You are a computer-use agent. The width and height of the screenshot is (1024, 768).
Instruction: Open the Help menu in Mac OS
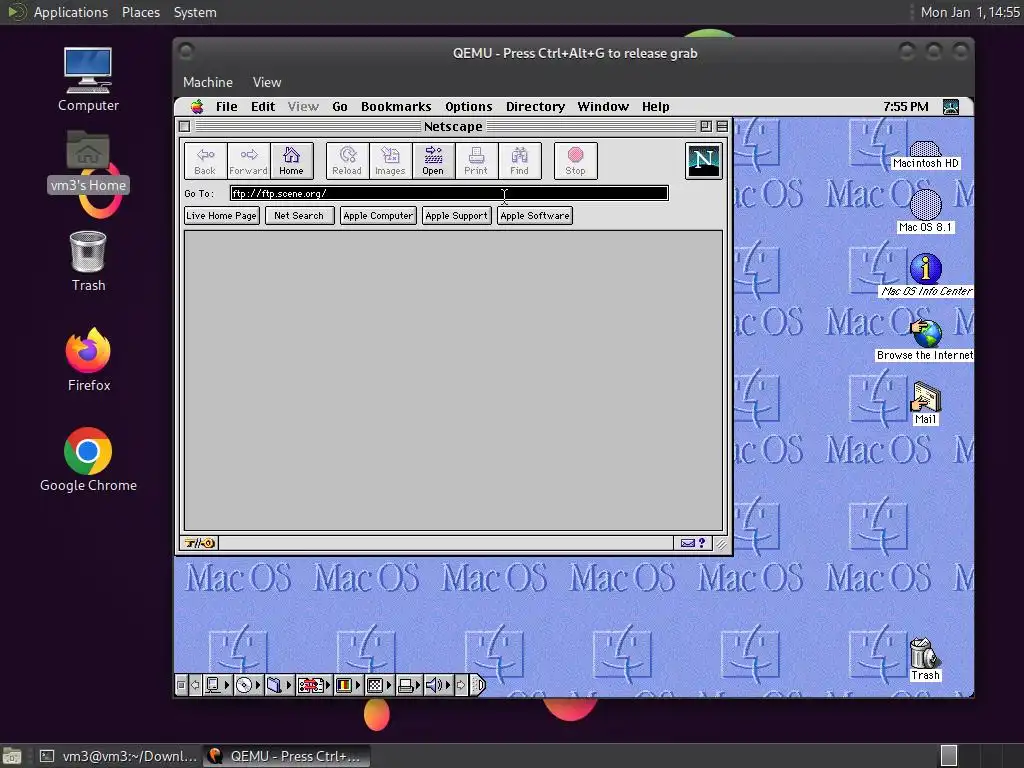pyautogui.click(x=655, y=106)
